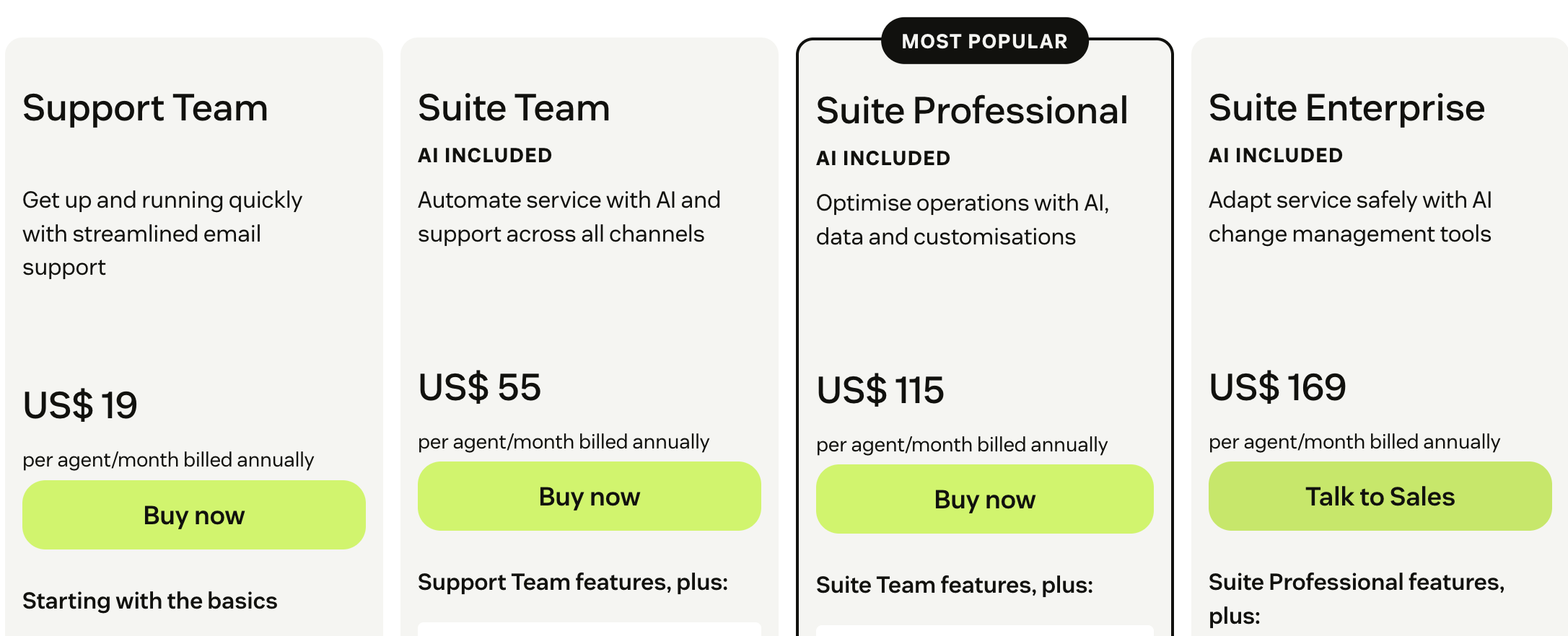Click the Suite Team heading

pyautogui.click(x=514, y=108)
